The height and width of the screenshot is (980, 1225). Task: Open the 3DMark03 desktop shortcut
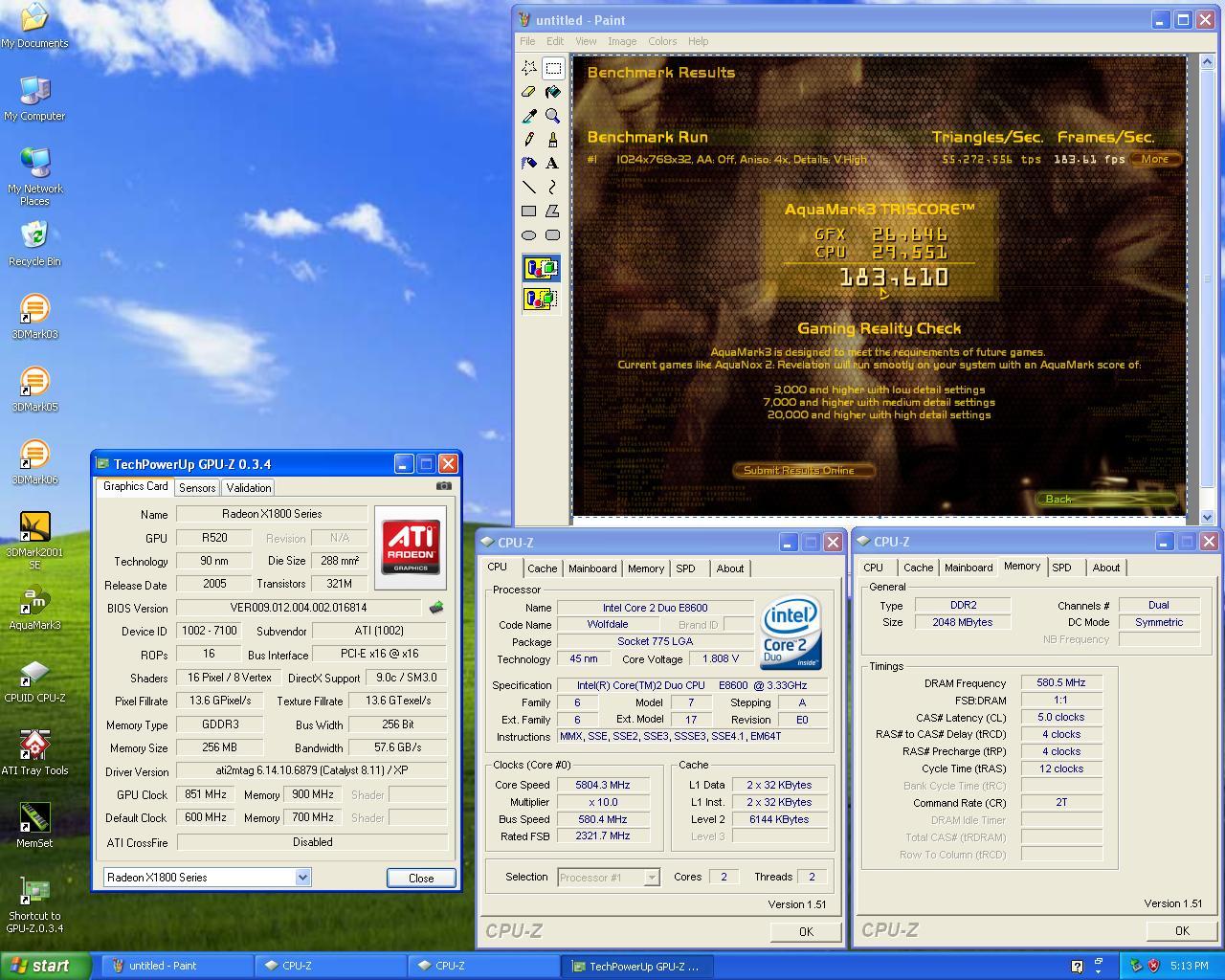tap(34, 317)
